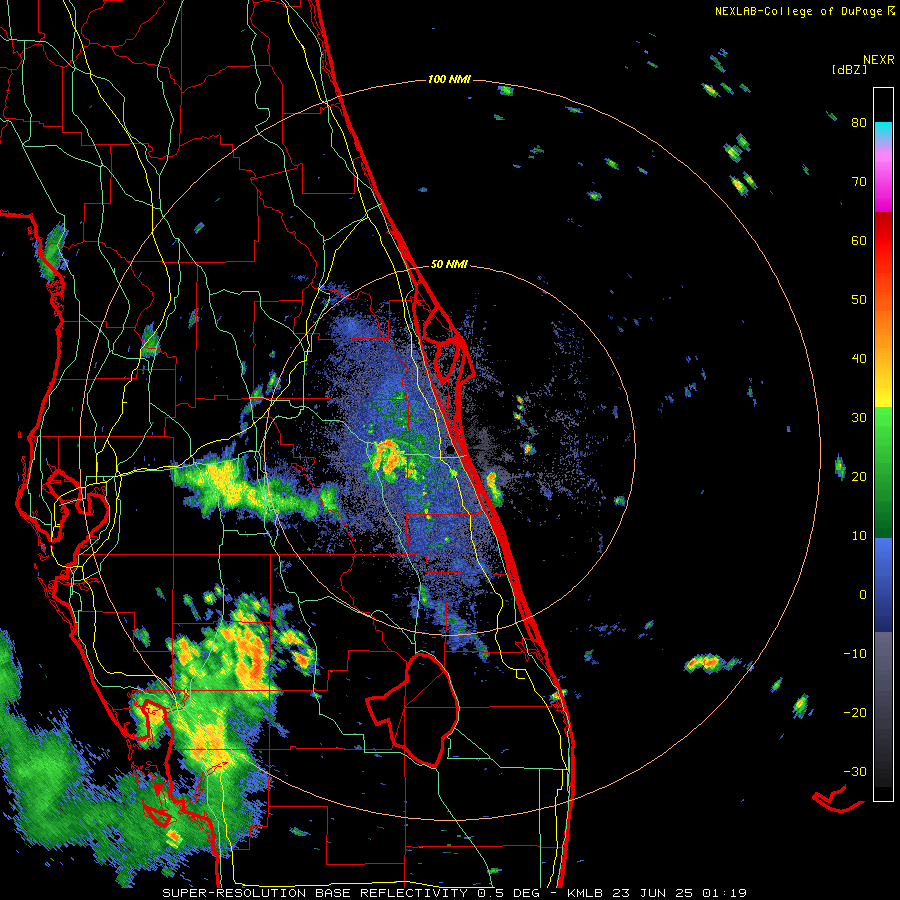Pick the blue band on color scale
900x900 pixels.
pyautogui.click(x=883, y=585)
